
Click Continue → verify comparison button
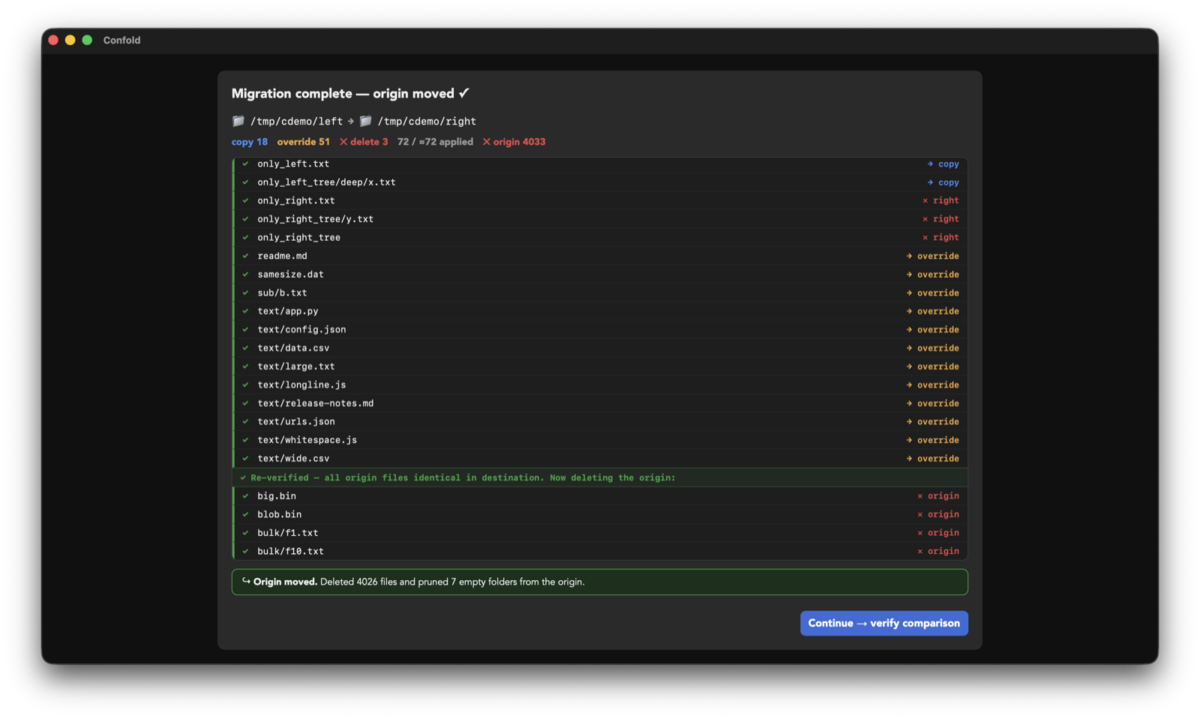coord(884,623)
